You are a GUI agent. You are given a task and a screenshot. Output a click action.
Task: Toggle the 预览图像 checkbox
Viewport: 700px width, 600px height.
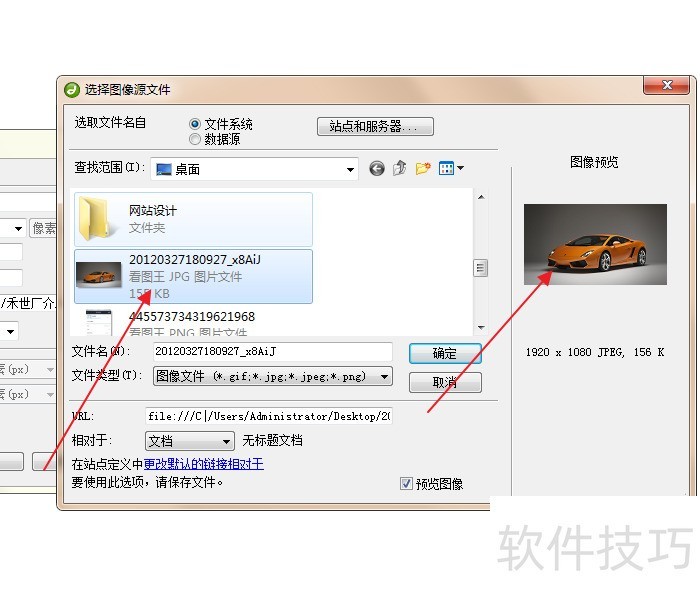pos(406,483)
